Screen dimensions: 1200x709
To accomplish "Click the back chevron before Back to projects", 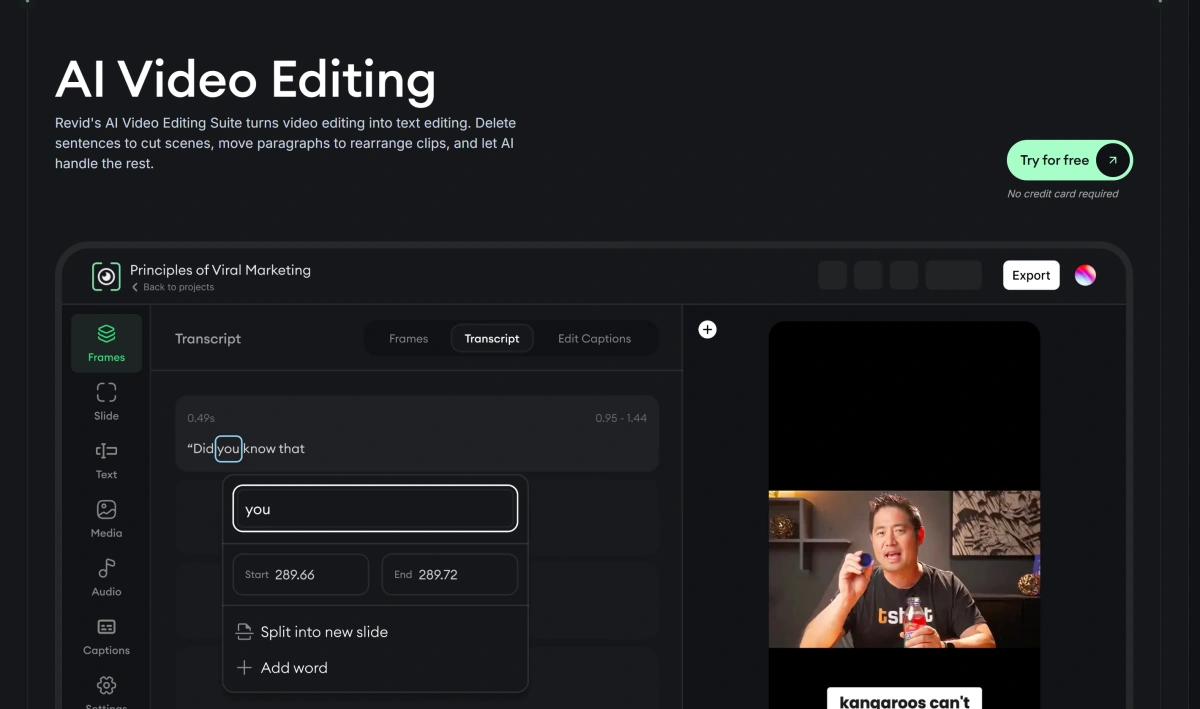I will click(135, 287).
